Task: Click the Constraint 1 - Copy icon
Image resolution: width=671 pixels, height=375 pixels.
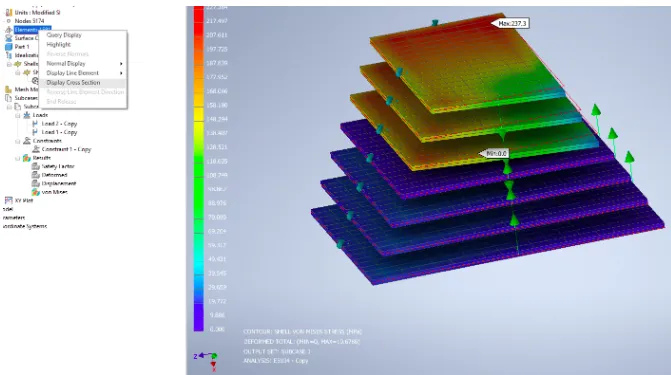Action: click(36, 149)
